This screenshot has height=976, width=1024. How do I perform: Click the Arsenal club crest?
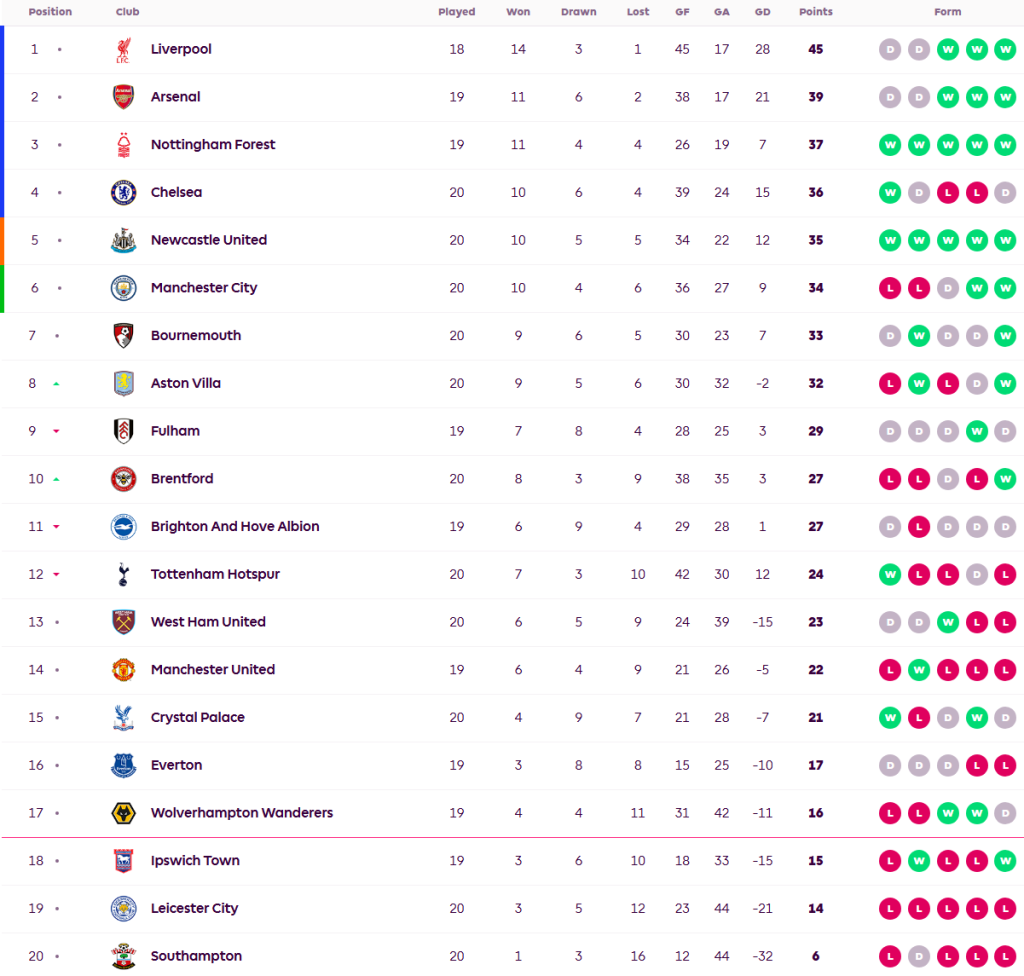point(123,97)
